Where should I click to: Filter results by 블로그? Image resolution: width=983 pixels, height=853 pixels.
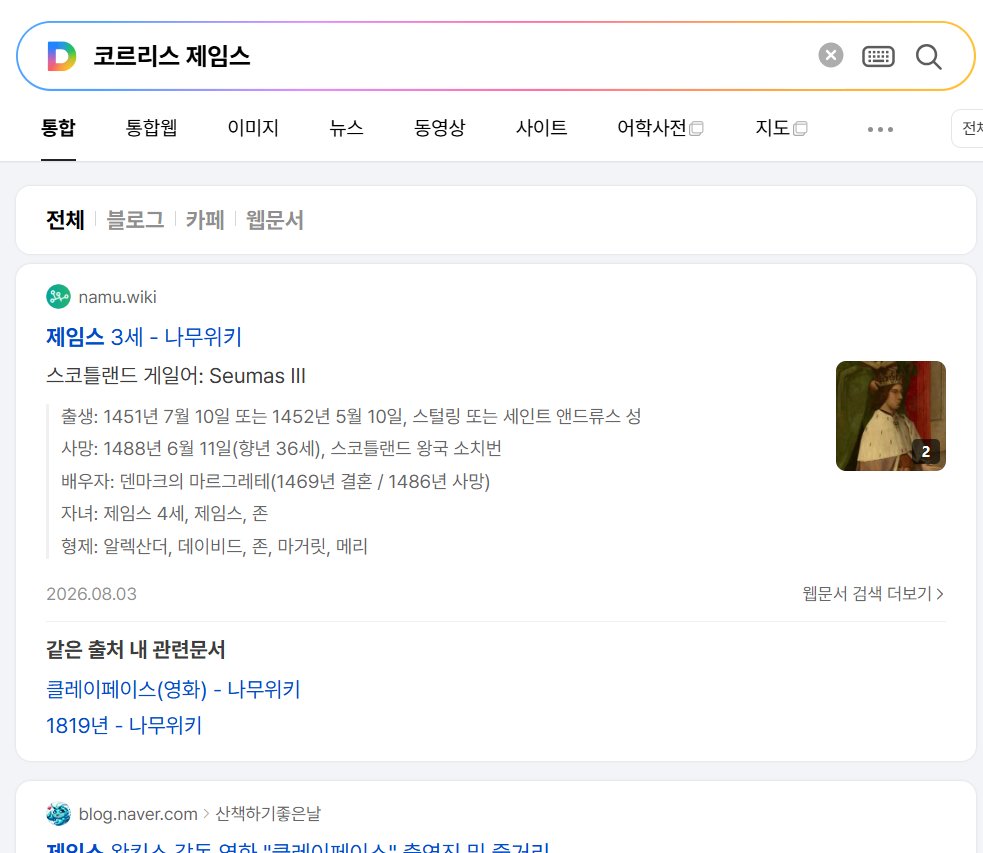[135, 220]
